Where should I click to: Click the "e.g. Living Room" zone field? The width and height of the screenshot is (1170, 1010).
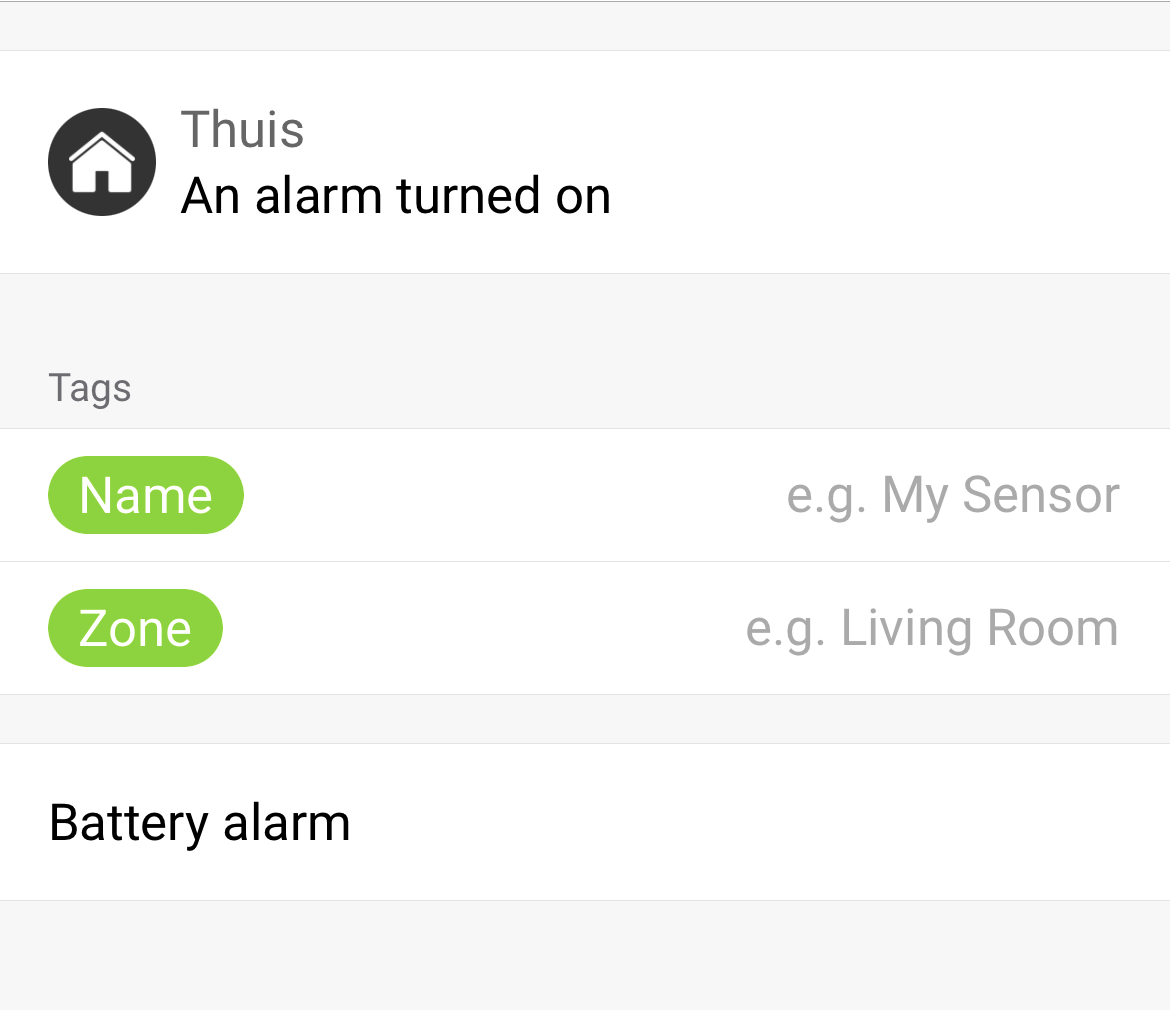(931, 628)
